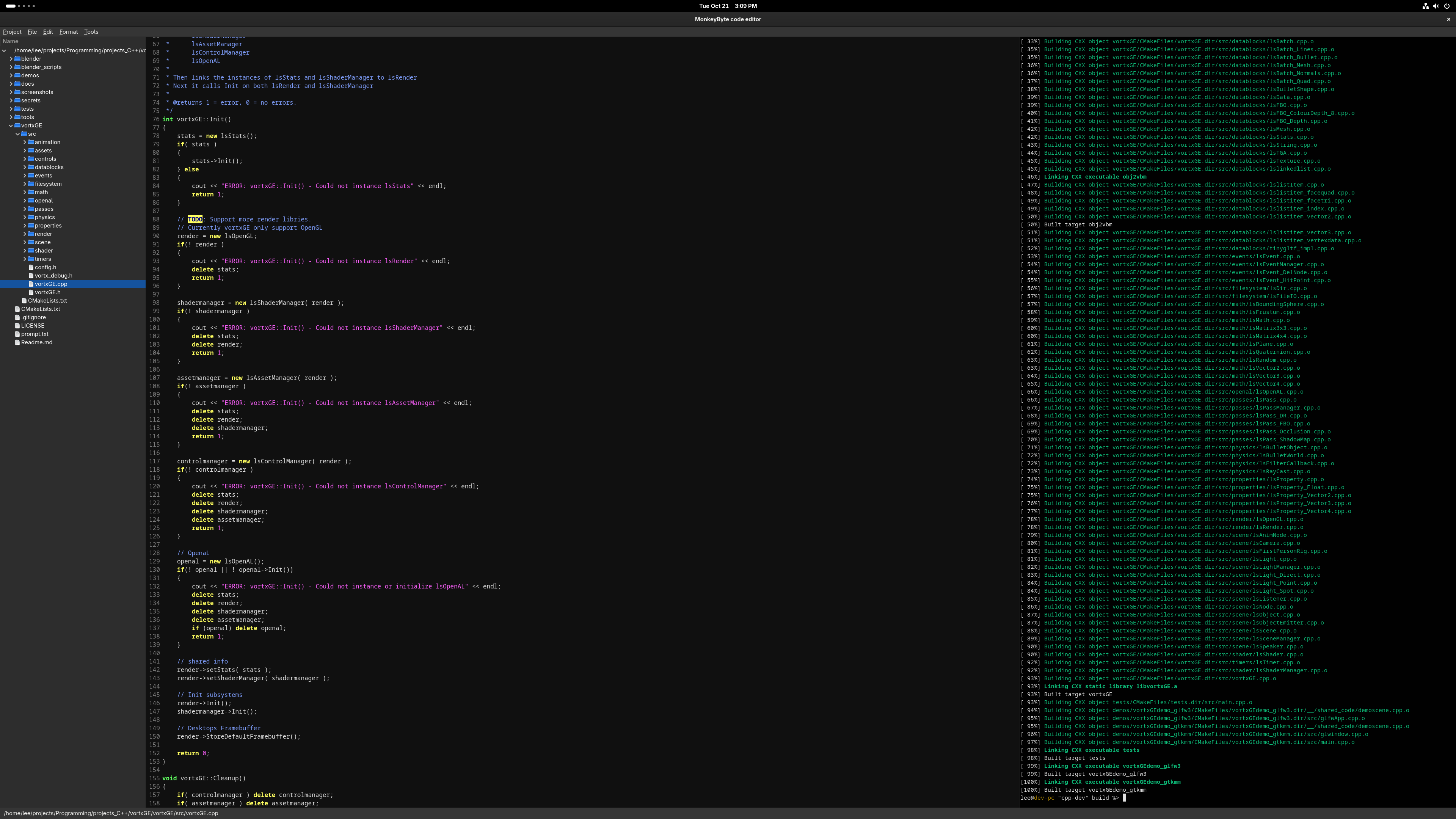The image size is (1456, 819).
Task: Click the terminal prompt after cpp-dev build
Action: click(x=1123, y=797)
